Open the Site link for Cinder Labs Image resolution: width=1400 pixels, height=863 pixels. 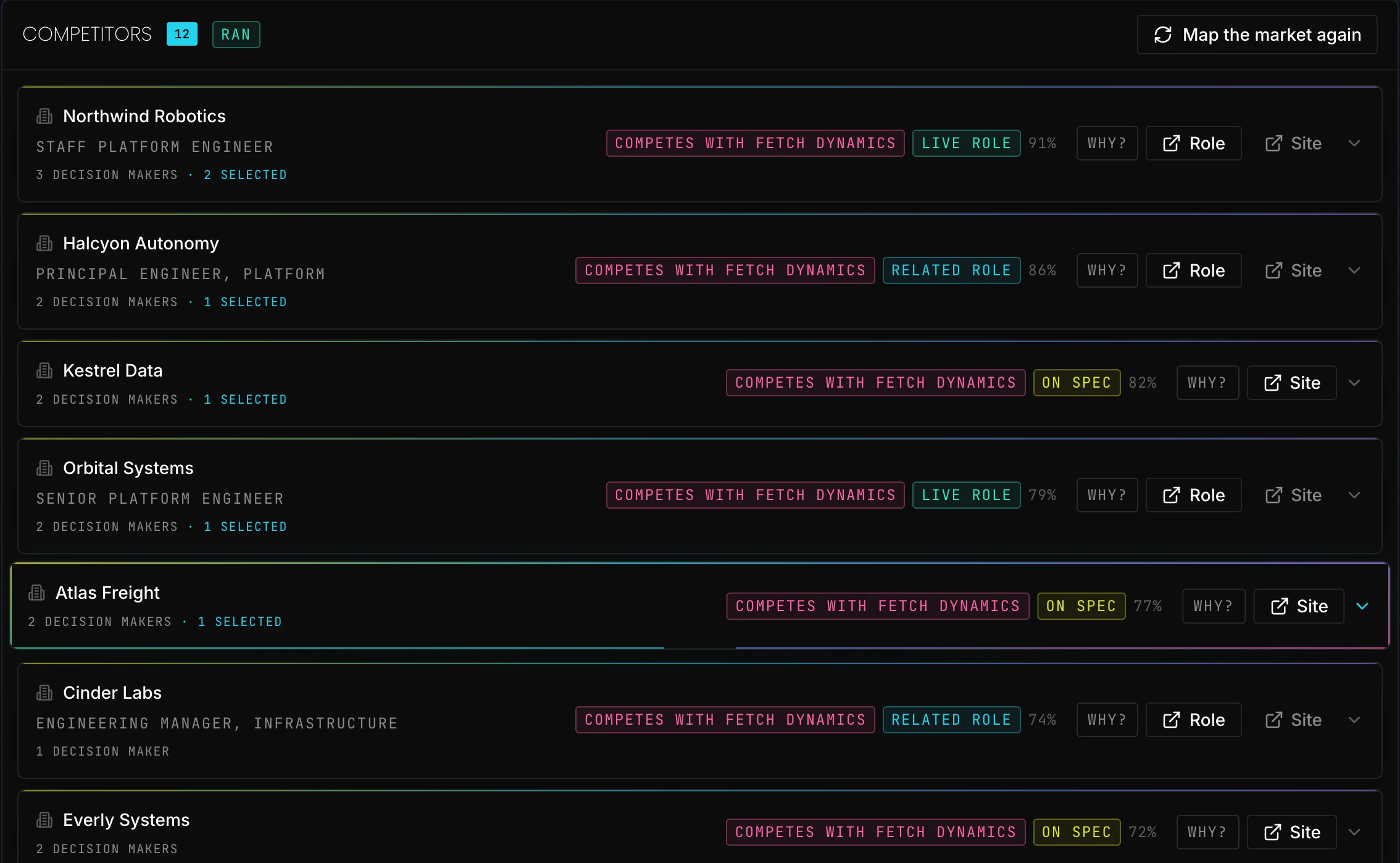[1293, 720]
